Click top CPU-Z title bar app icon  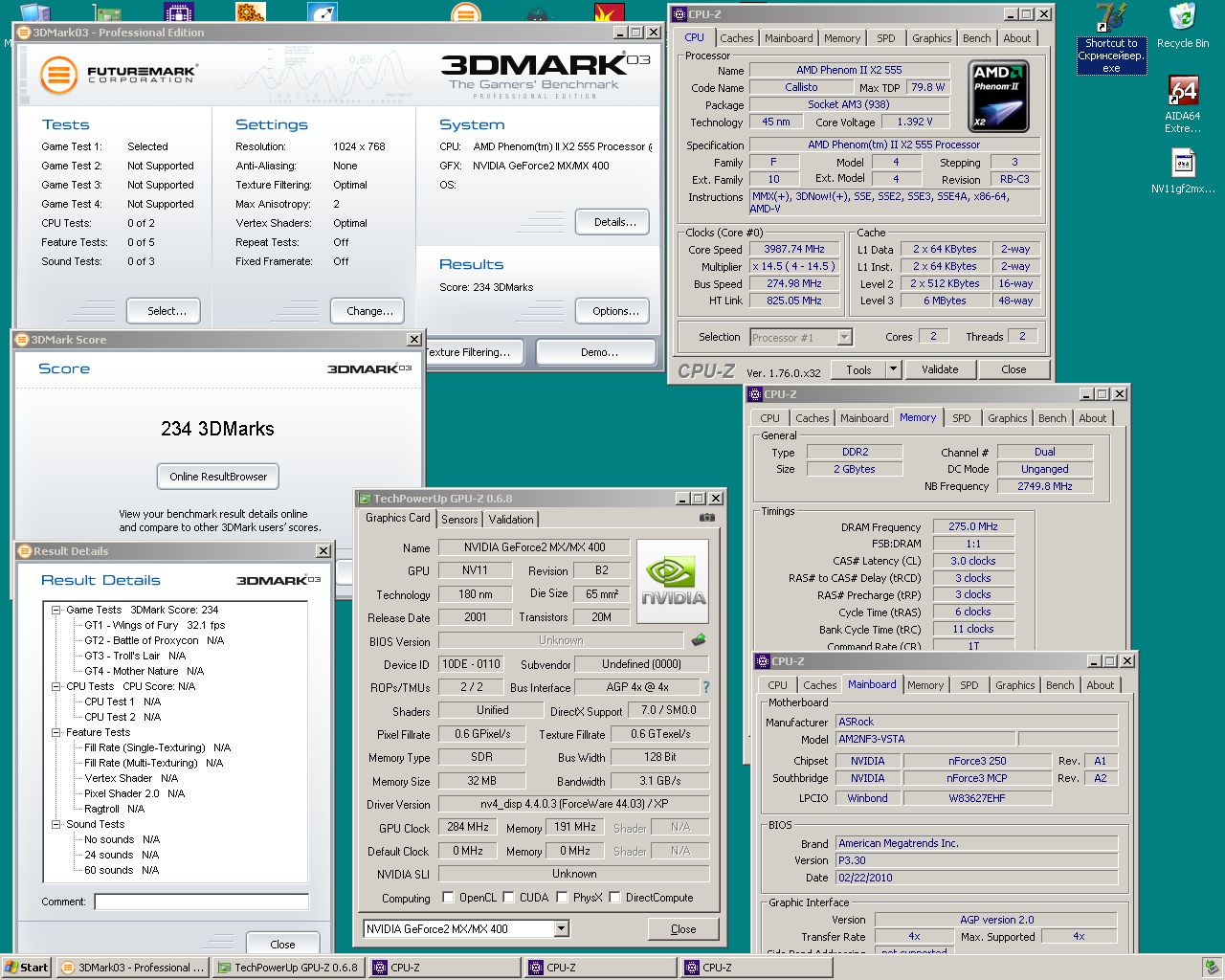(x=679, y=14)
